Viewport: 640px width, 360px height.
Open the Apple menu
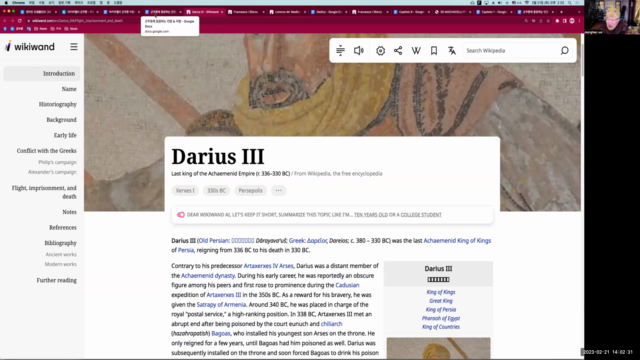6,2
